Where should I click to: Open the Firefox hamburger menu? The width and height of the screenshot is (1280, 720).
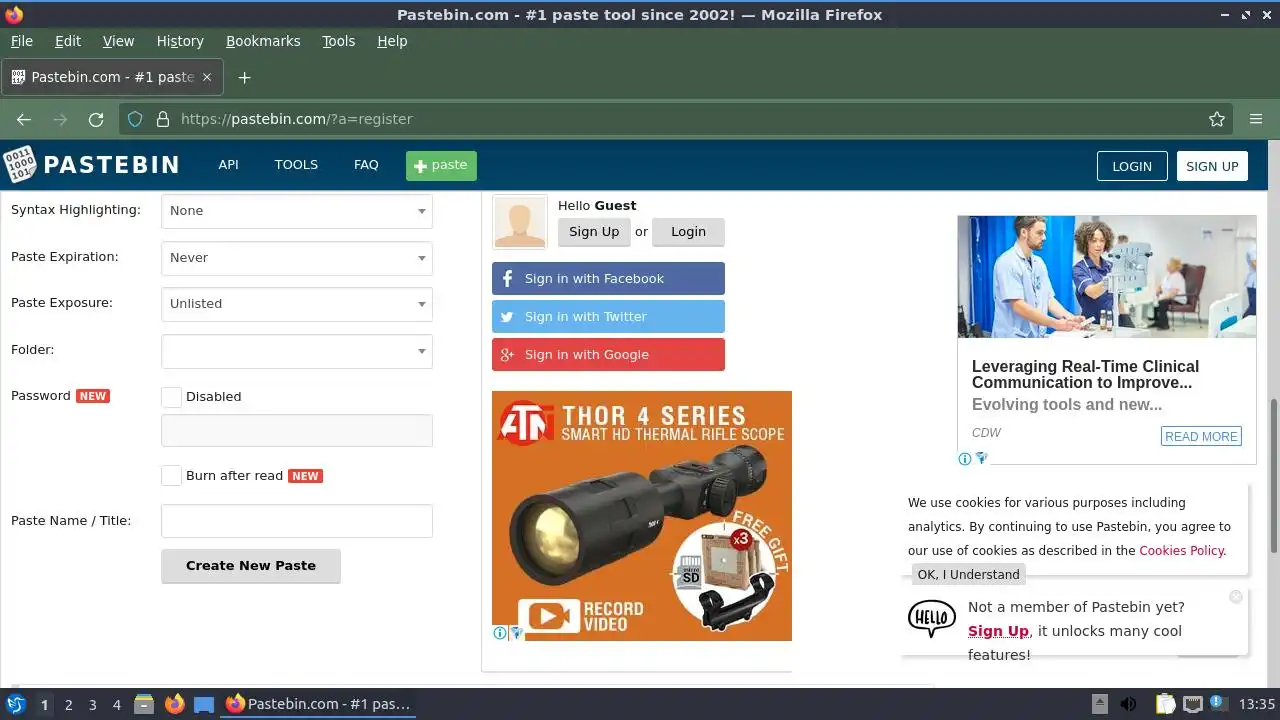click(x=1256, y=119)
